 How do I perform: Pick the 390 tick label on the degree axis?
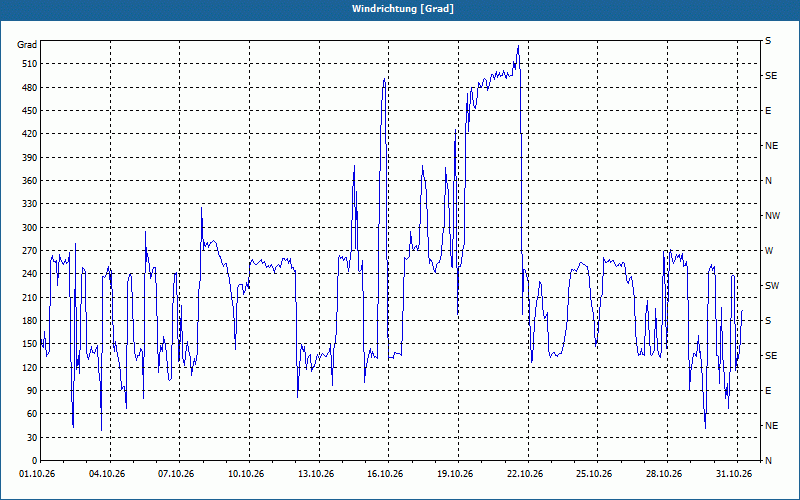(x=30, y=157)
